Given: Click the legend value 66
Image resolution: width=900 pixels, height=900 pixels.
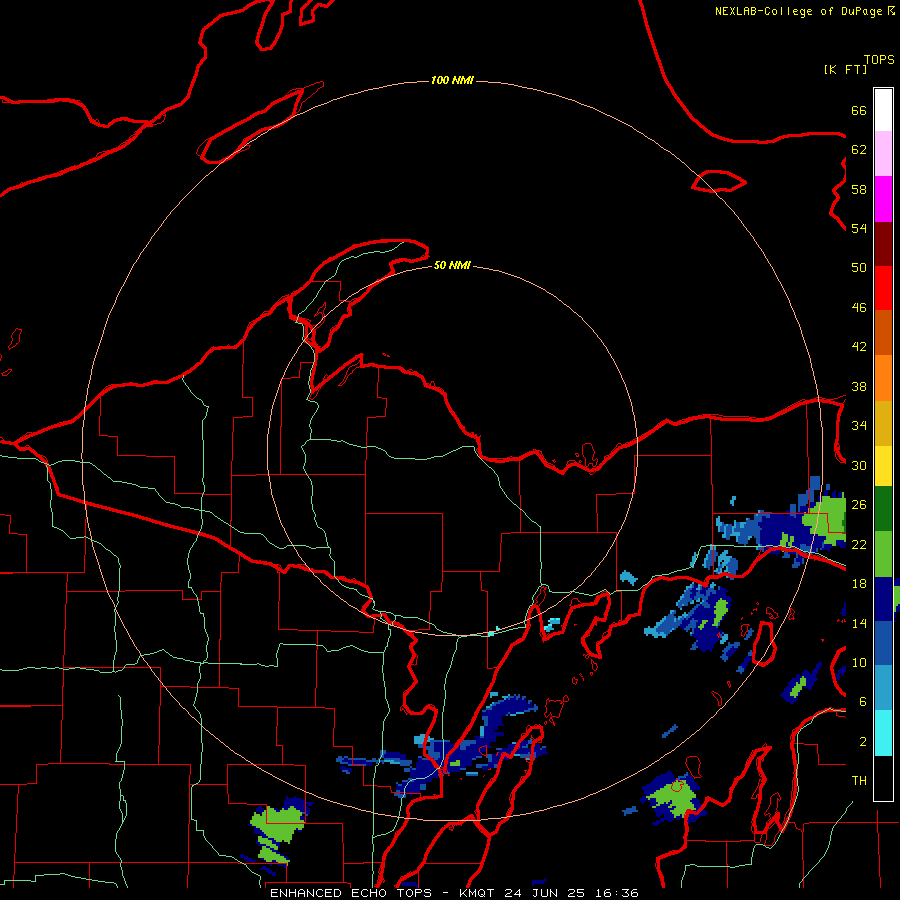Looking at the screenshot, I should tap(859, 110).
